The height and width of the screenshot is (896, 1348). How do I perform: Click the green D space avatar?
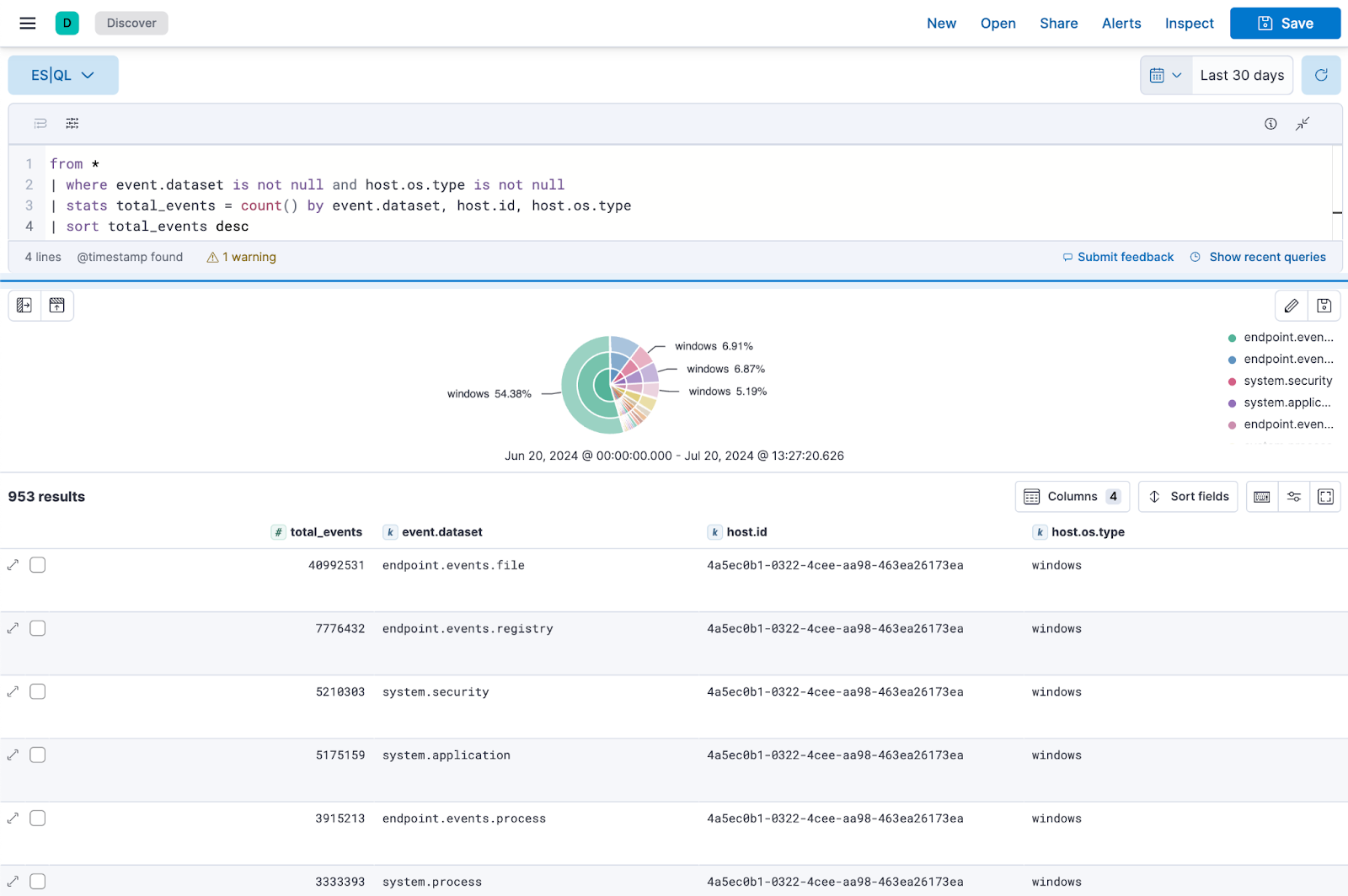tap(67, 24)
